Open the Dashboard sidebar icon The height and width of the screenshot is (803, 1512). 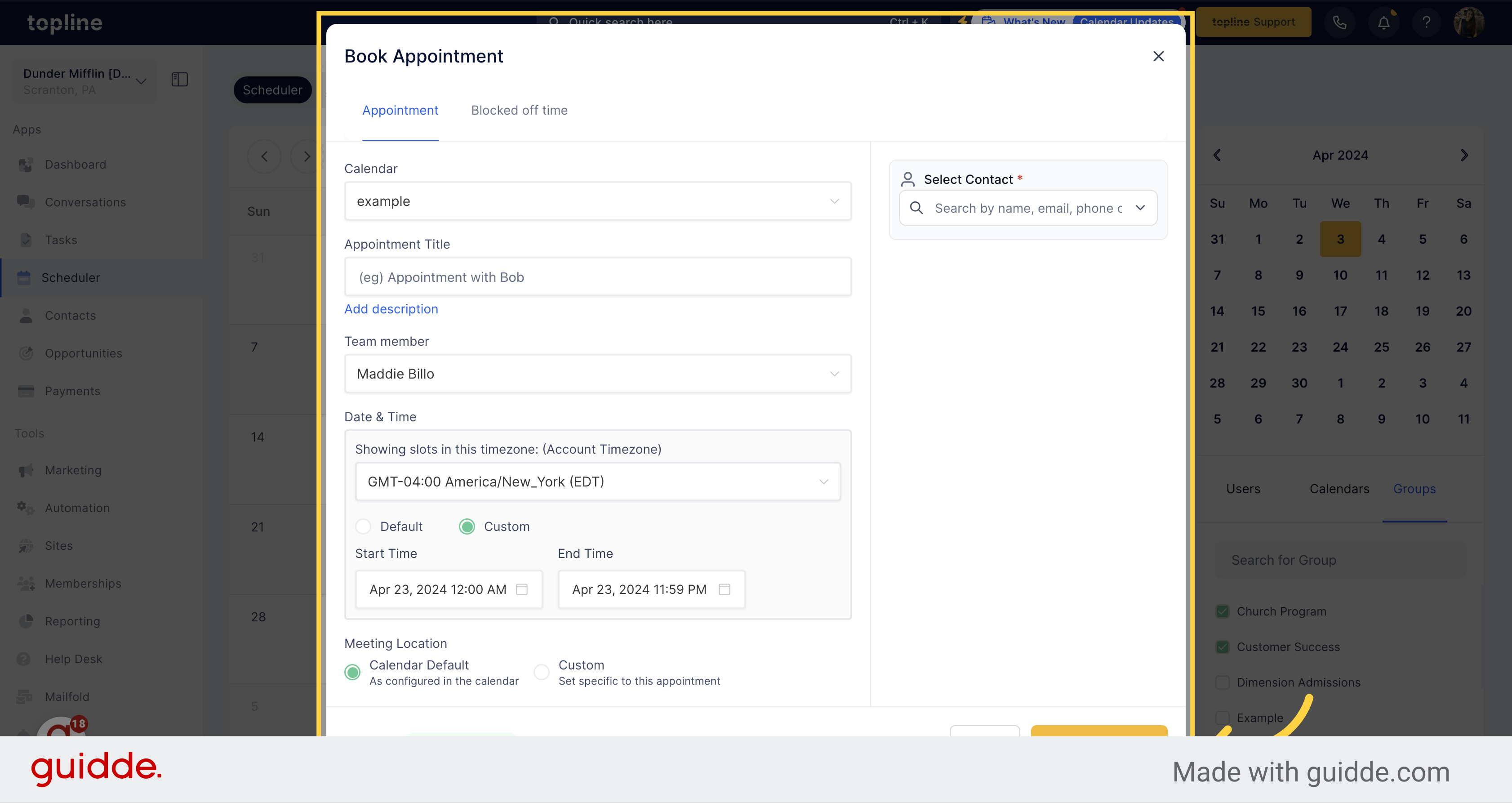coord(25,165)
